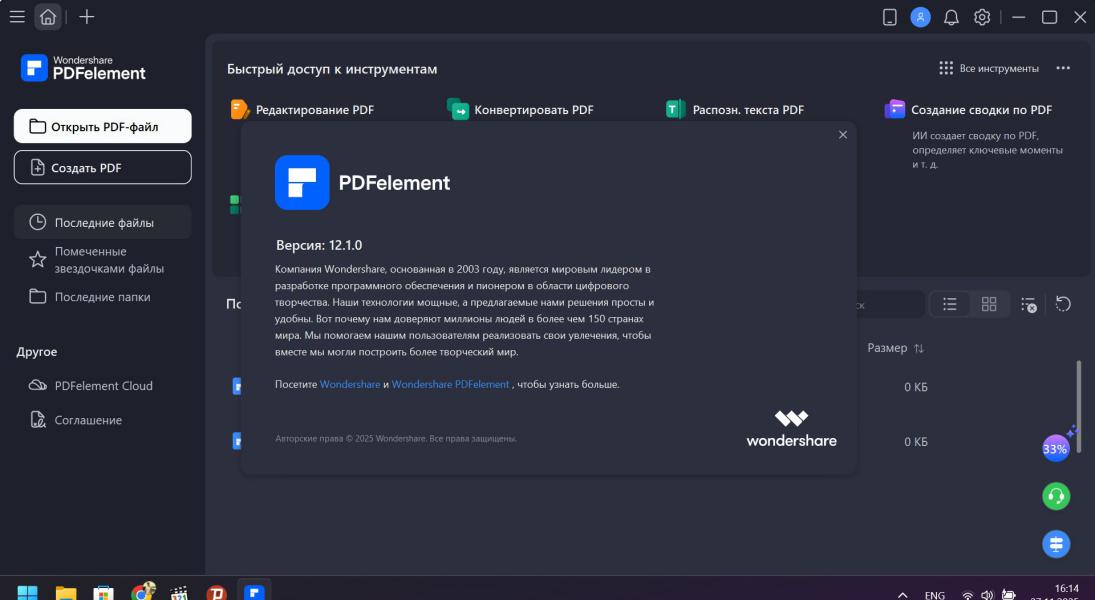Expand the three-dots more options menu
The image size is (1095, 600).
point(1063,68)
